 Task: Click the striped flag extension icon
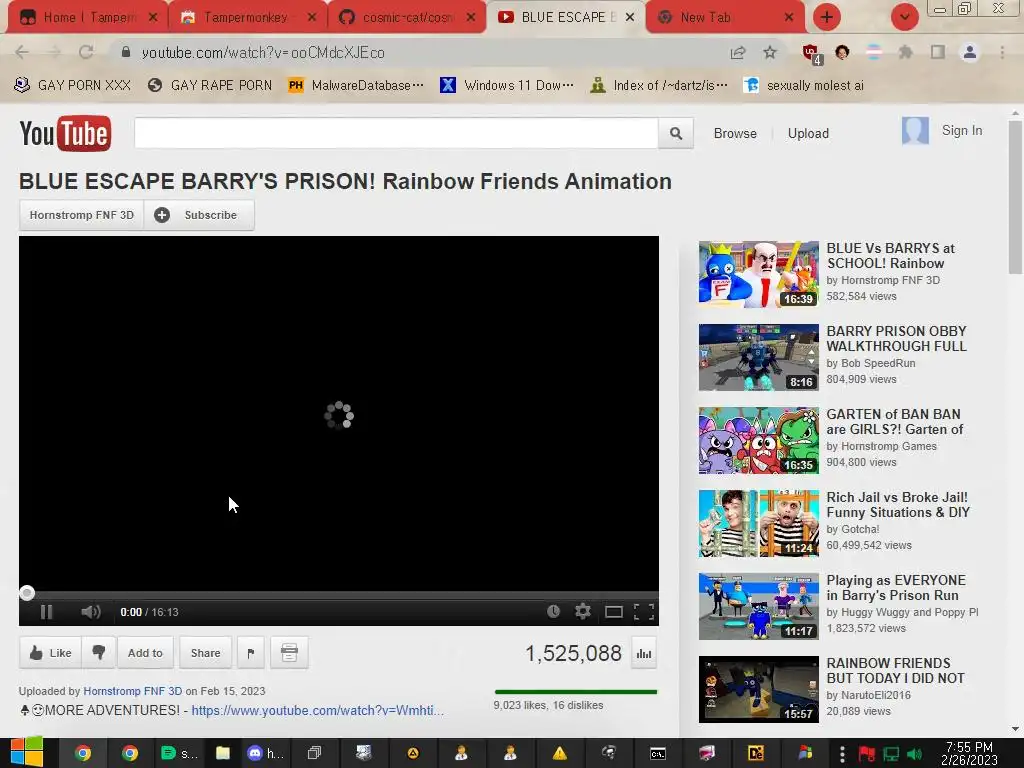[x=874, y=52]
